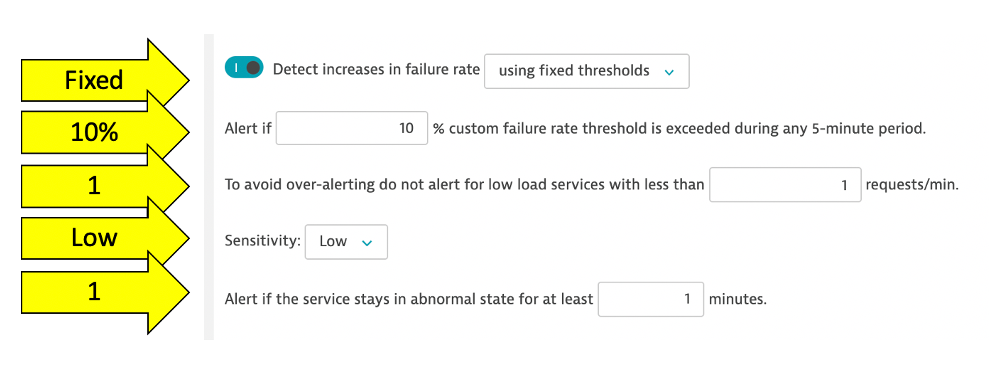
Task: Toggle the failure rate detection switch
Action: pyautogui.click(x=243, y=68)
